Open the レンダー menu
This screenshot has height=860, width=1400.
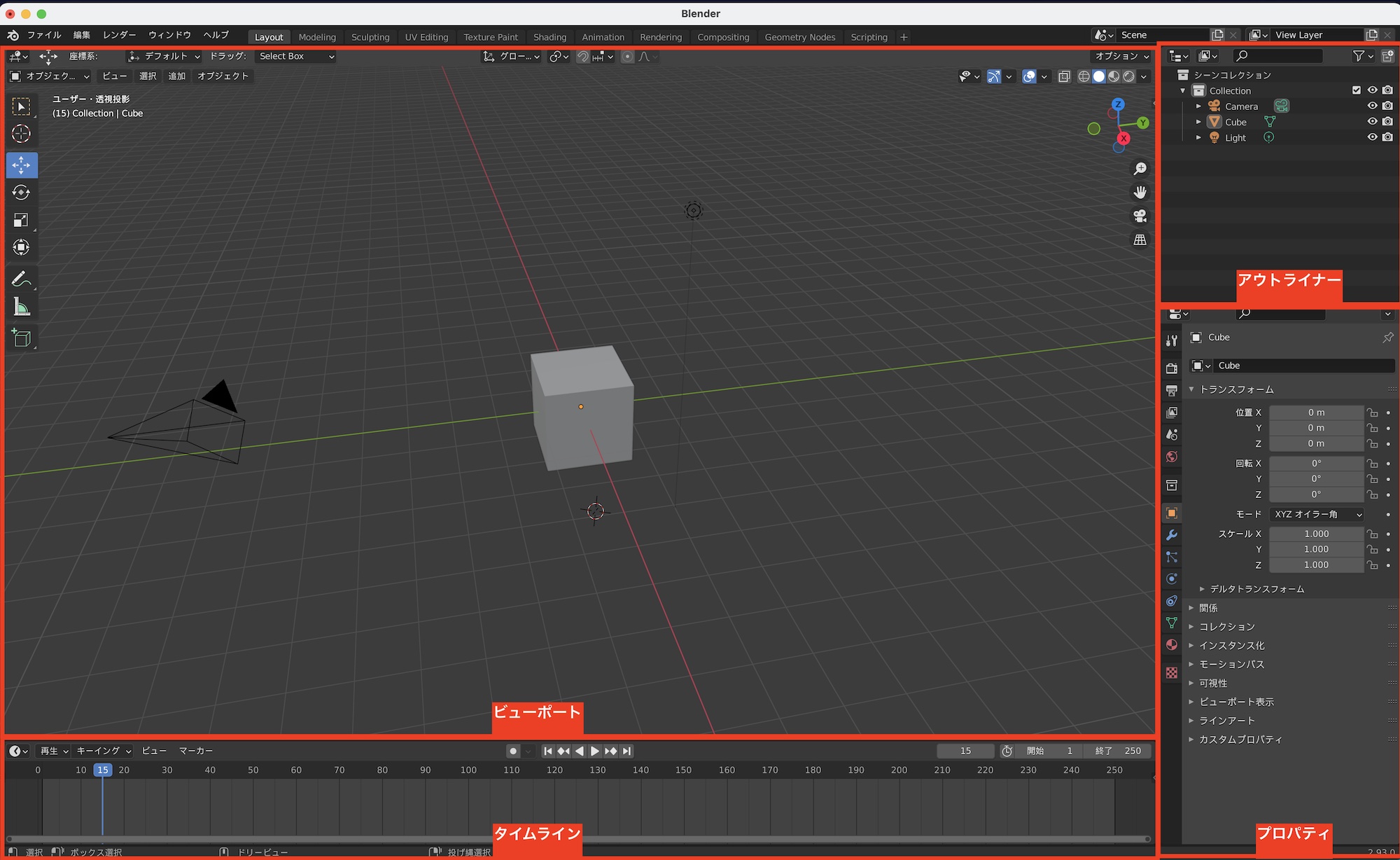click(x=119, y=35)
